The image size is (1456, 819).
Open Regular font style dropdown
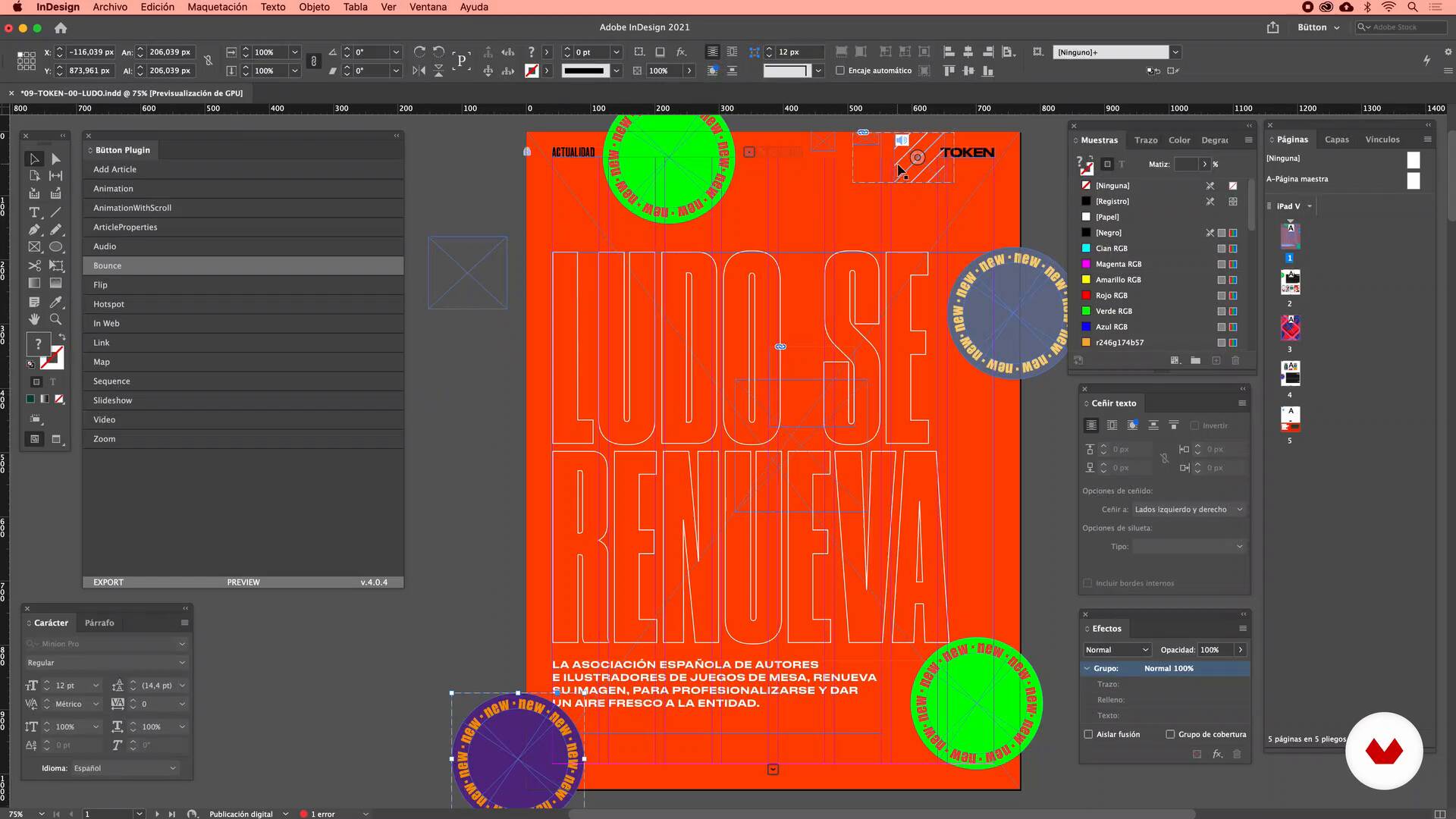(106, 663)
